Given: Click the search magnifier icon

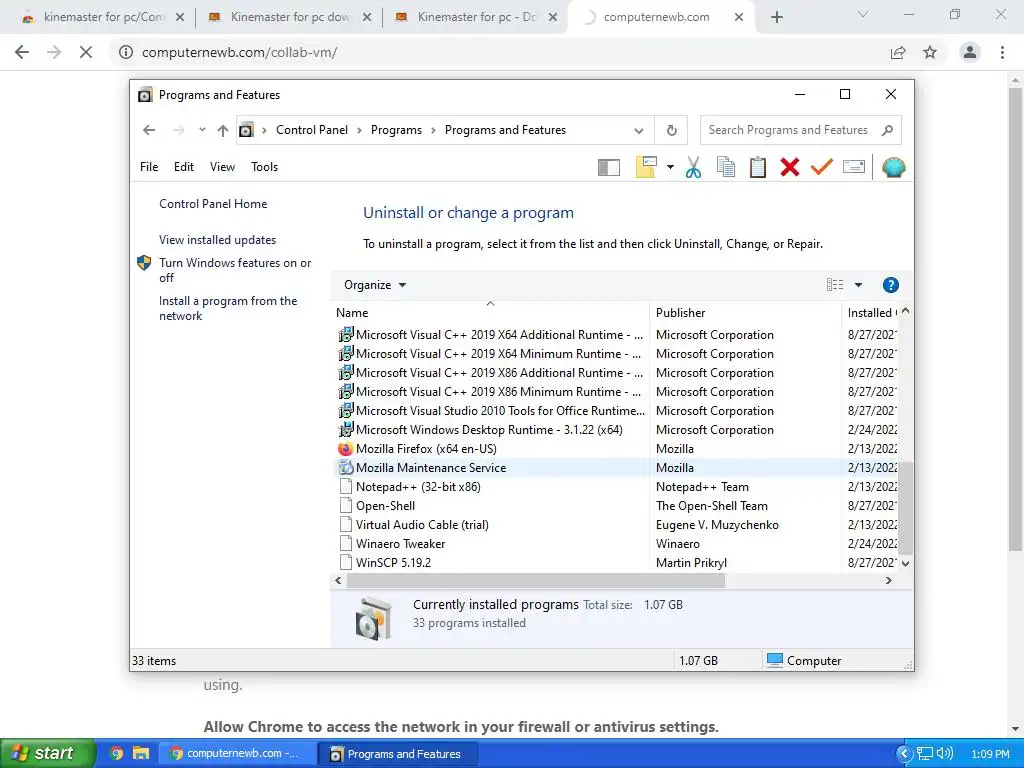Looking at the screenshot, I should click(887, 130).
